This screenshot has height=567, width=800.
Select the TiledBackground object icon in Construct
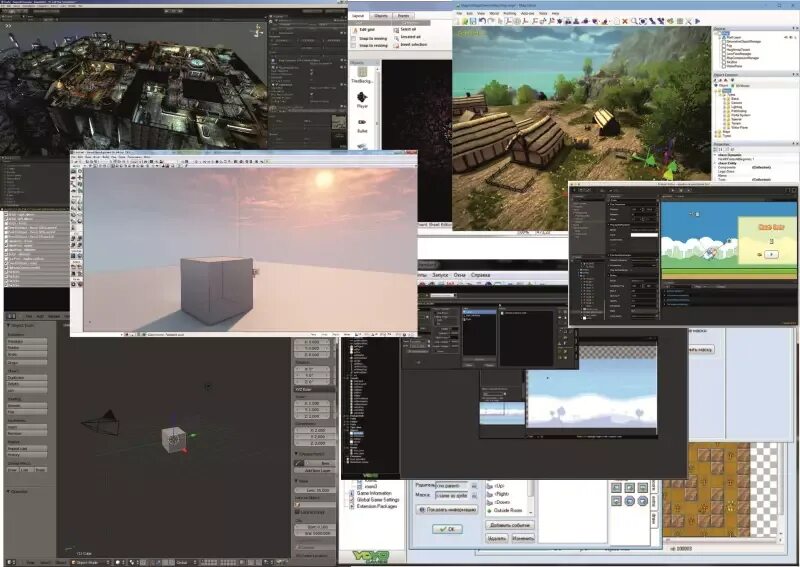pos(362,72)
